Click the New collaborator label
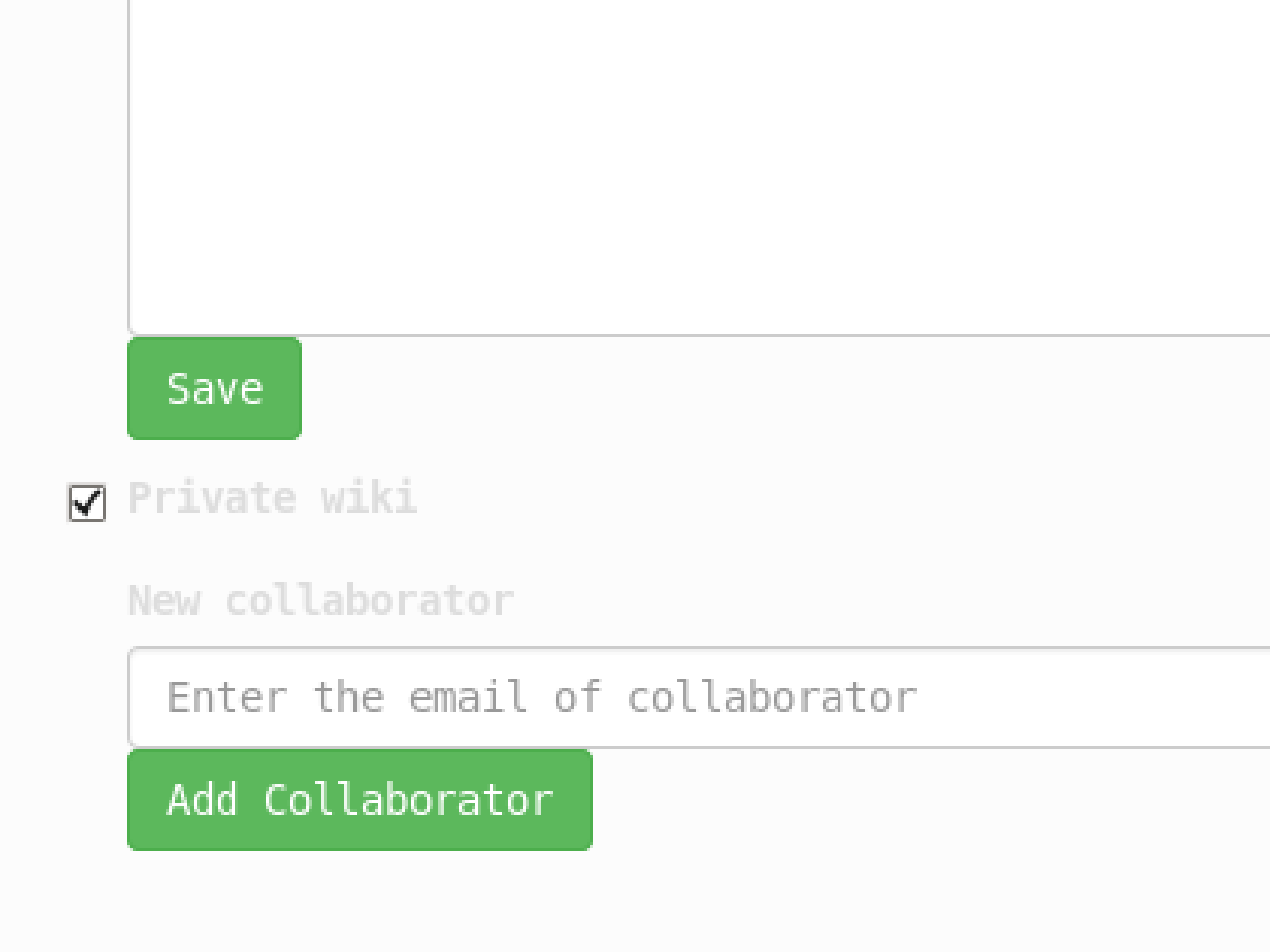Viewport: 1270px width, 952px height. point(321,601)
